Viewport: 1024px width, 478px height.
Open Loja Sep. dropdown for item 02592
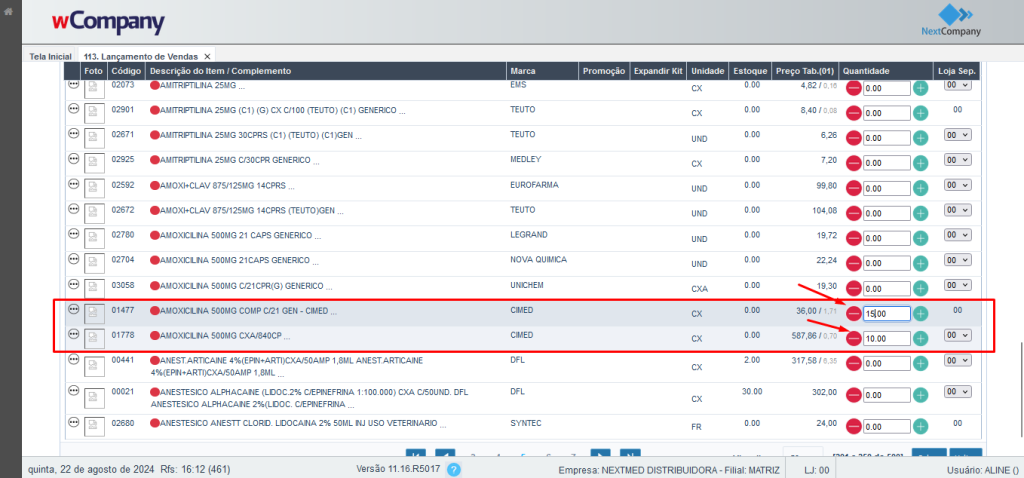tap(958, 185)
